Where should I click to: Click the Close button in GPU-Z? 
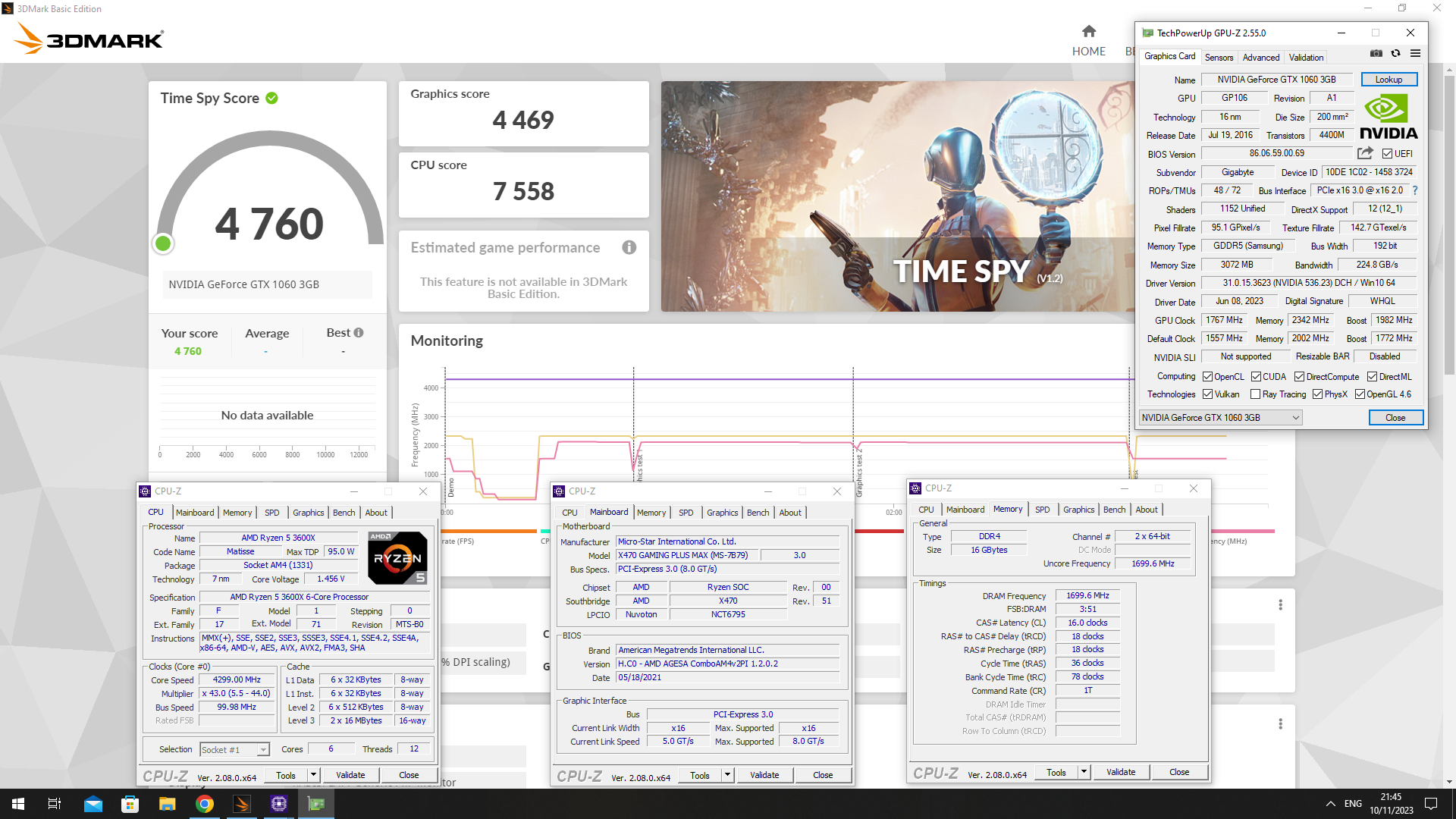point(1395,418)
